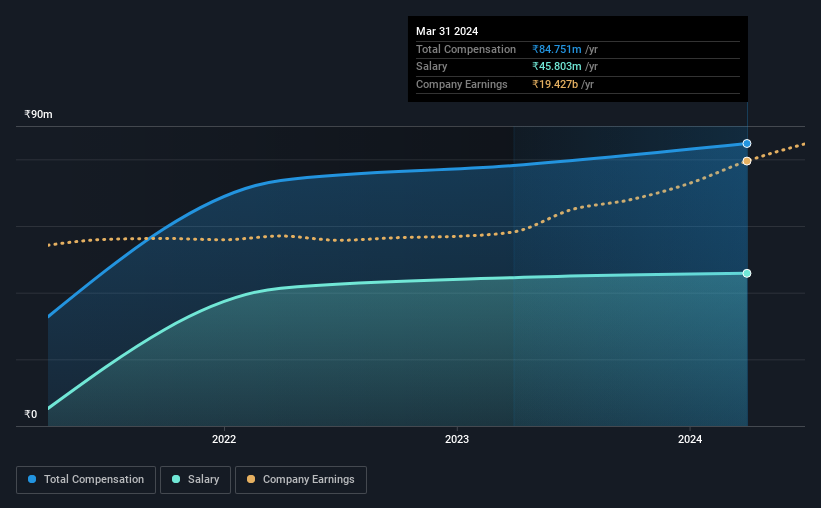Image resolution: width=821 pixels, height=508 pixels.
Task: Click the blue Total Compensation data point
Action: pyautogui.click(x=747, y=143)
